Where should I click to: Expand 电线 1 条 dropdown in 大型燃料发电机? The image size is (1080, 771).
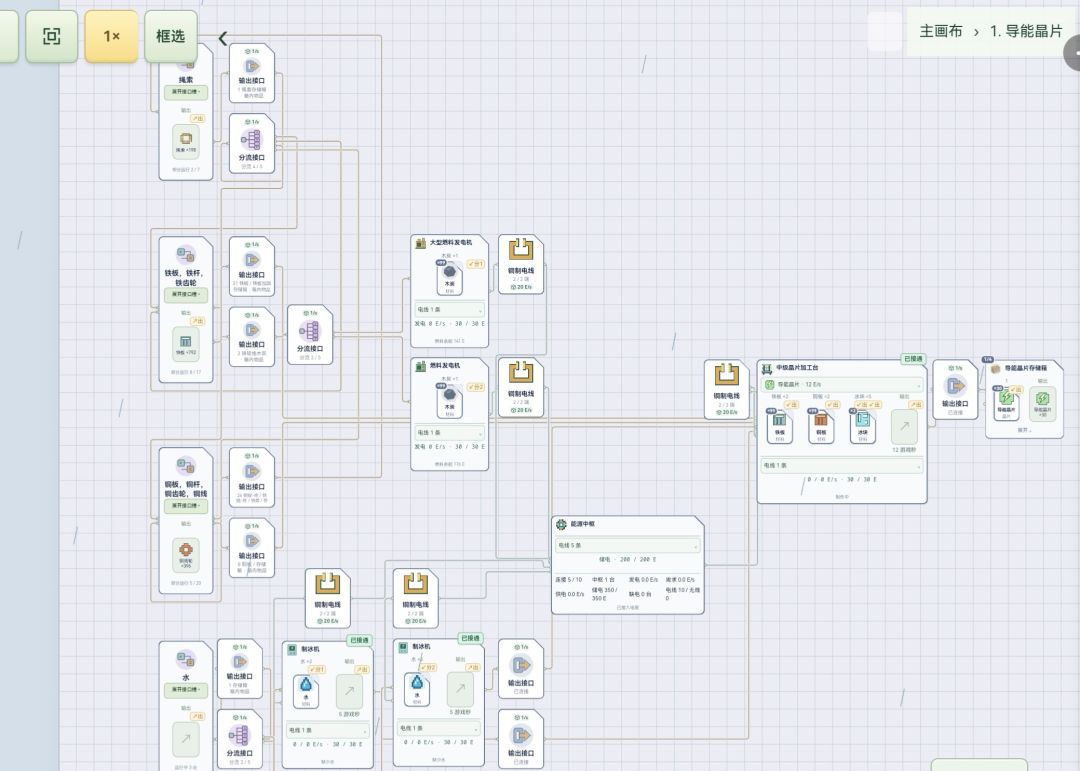click(449, 309)
